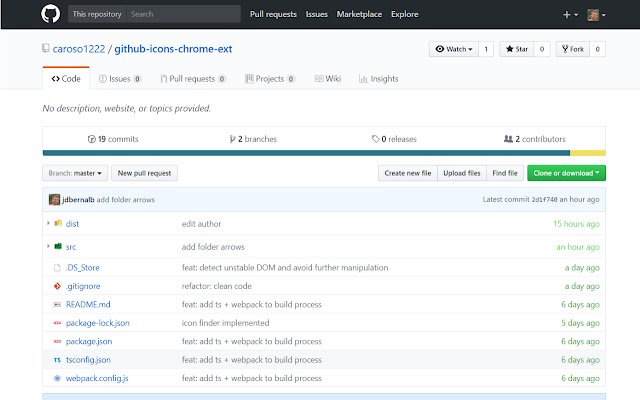Viewport: 640px width, 400px height.
Task: Expand the src folder arrow
Action: 48,246
